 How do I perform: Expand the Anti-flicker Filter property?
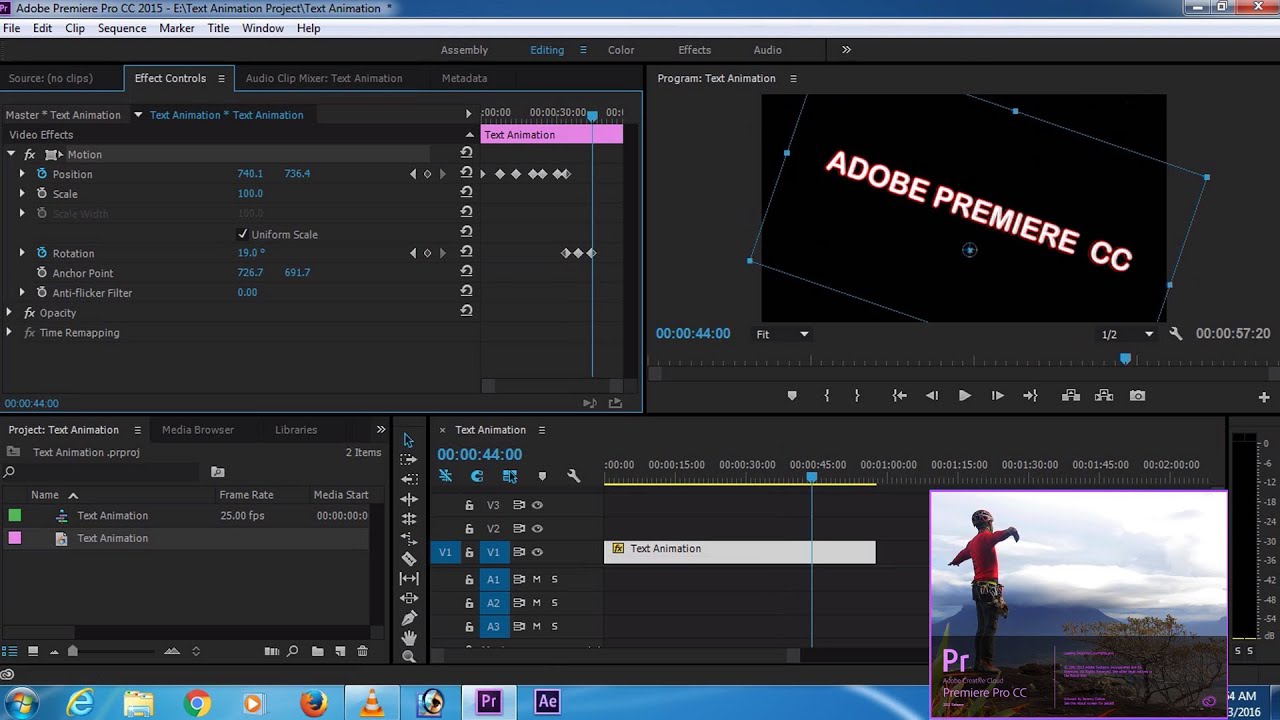click(22, 293)
